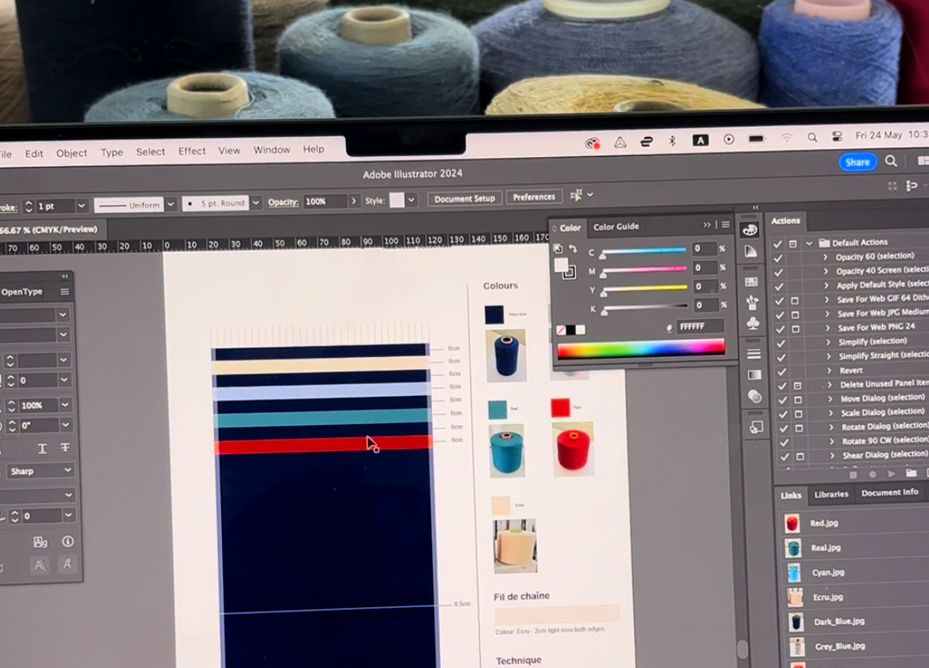Open macOS Control Center in menu bar
The image size is (929, 668).
coord(835,138)
